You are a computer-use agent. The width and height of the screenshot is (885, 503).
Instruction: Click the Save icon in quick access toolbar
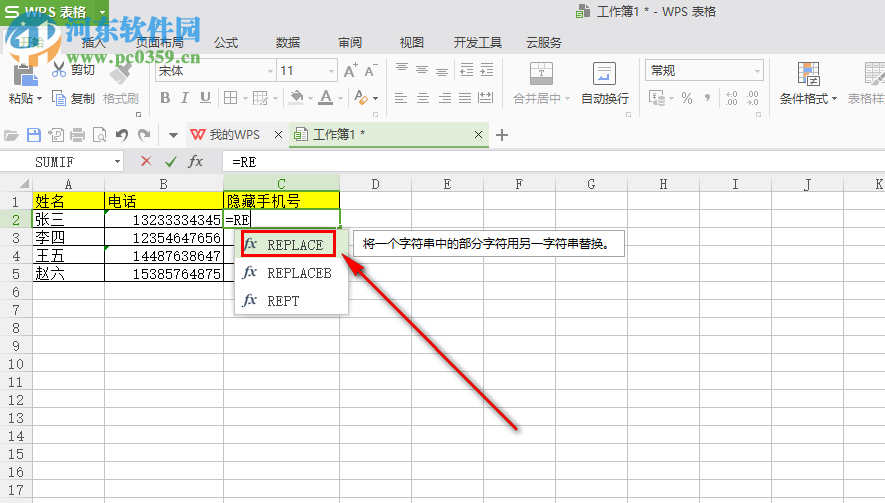34,135
